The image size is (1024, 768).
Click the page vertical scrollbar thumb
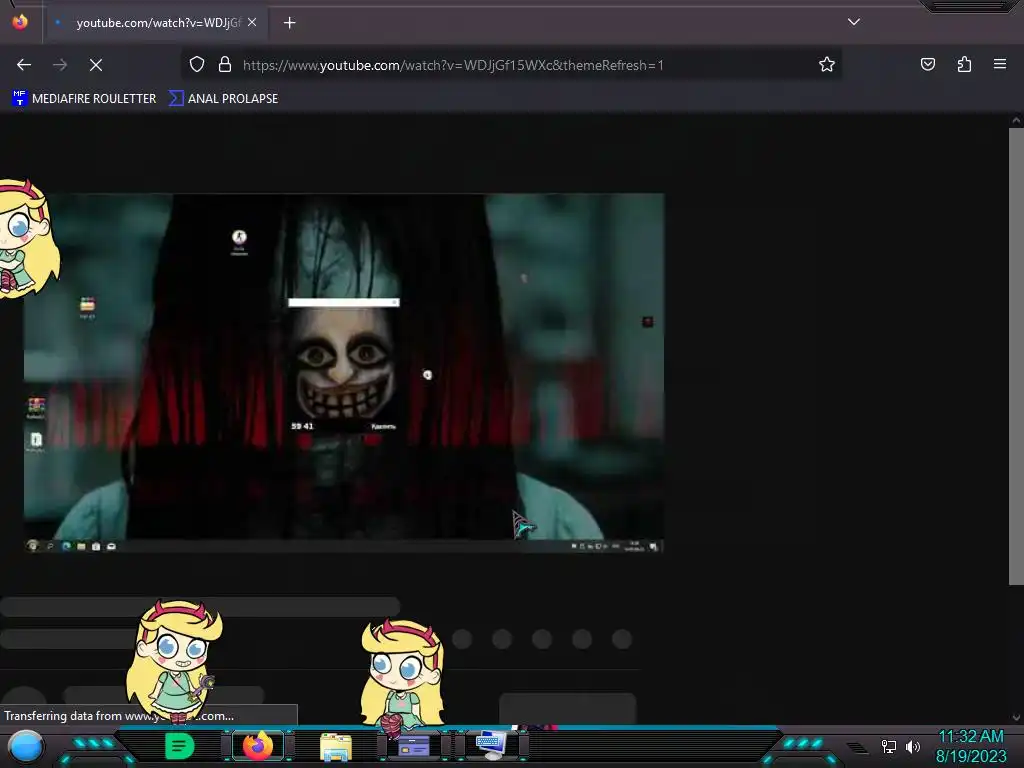point(1016,356)
